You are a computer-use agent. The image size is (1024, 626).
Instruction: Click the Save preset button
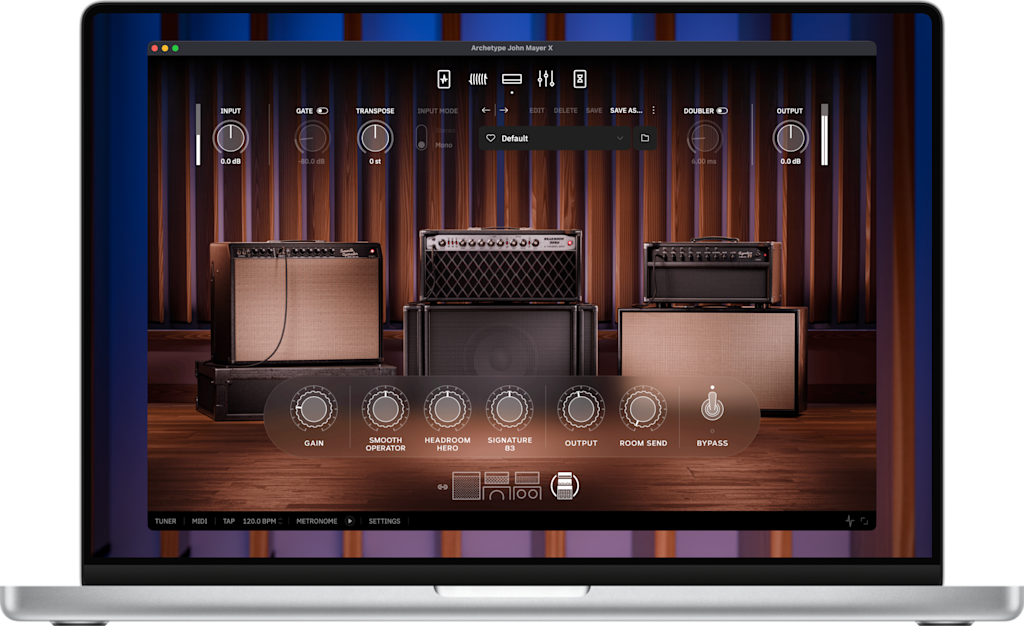[594, 110]
